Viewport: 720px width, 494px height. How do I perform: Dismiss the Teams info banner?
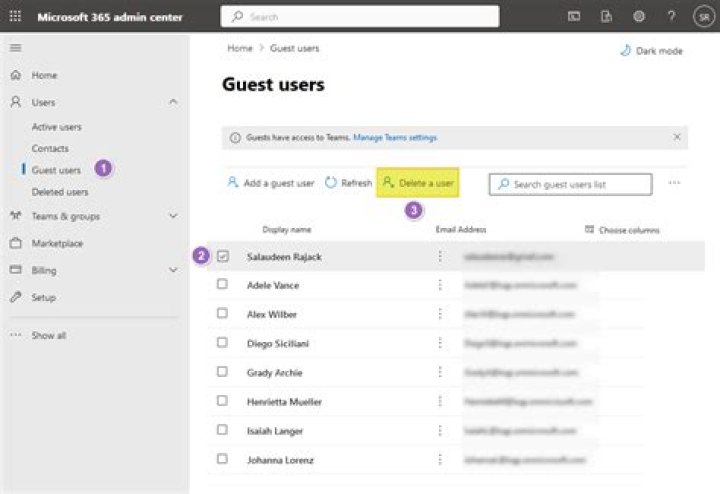(677, 137)
